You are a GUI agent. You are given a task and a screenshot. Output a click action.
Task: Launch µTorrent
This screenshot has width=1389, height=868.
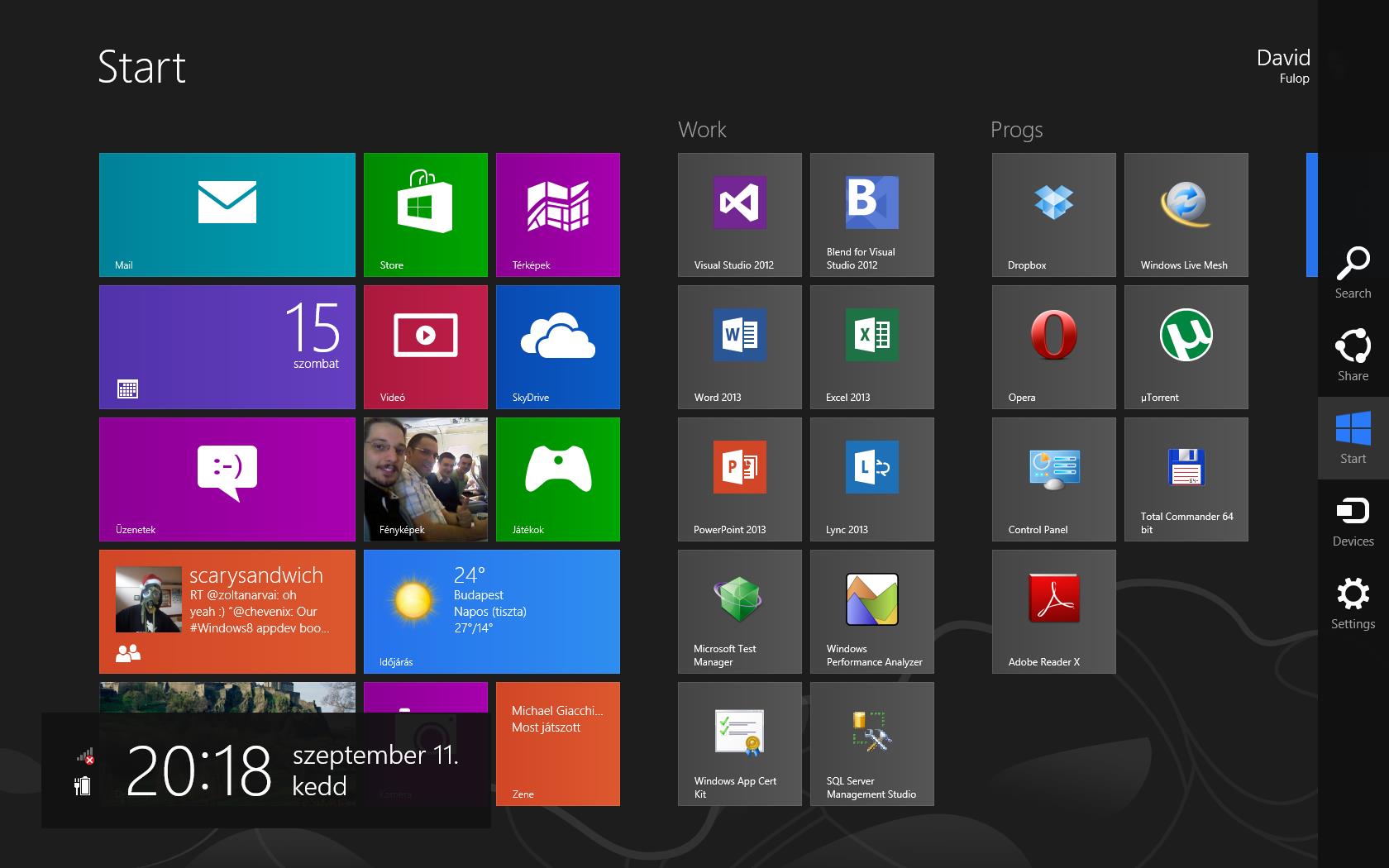click(1186, 347)
